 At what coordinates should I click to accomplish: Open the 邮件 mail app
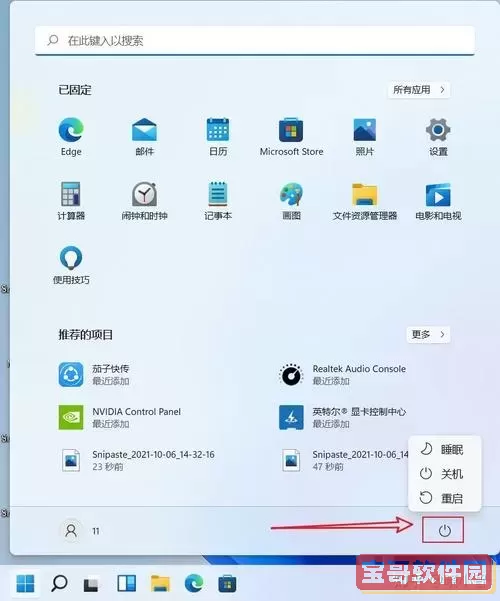click(144, 137)
